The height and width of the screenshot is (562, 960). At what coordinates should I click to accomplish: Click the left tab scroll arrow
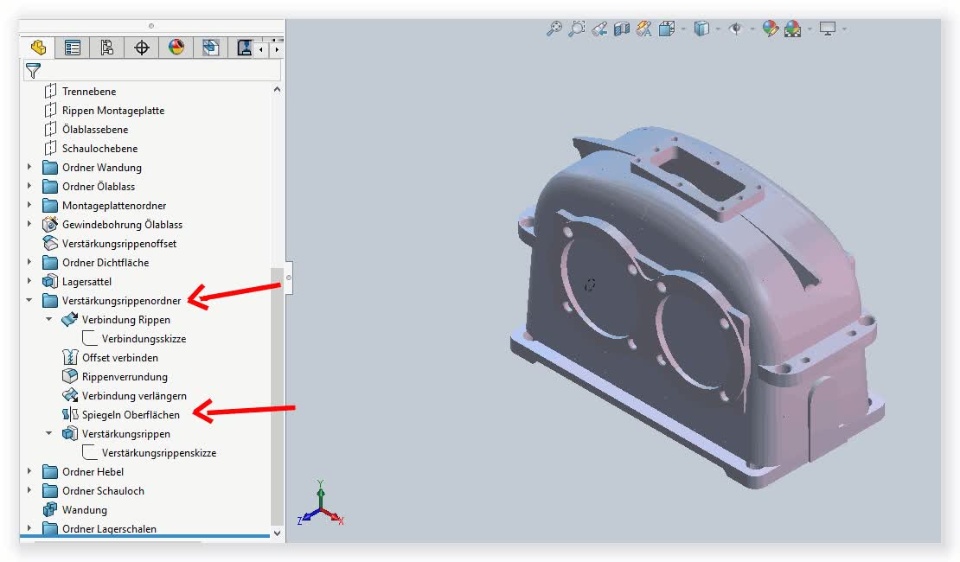261,49
